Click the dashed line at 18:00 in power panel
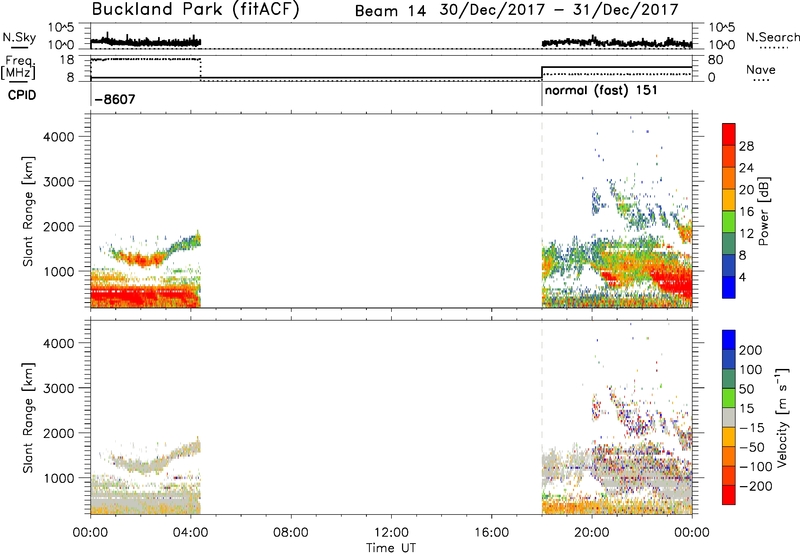Screen dimensions: 800x554 point(542,210)
